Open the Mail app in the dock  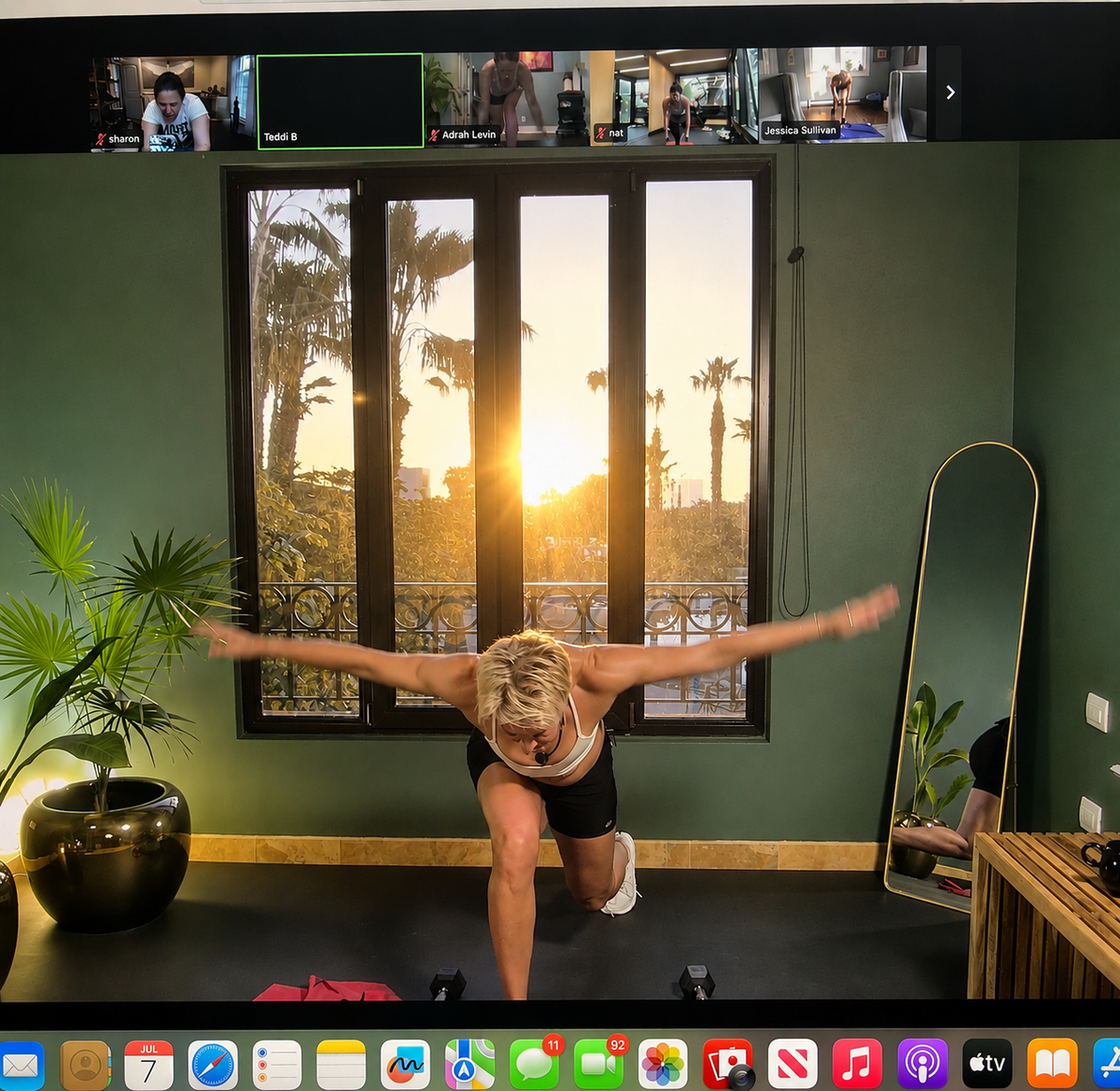20,1065
